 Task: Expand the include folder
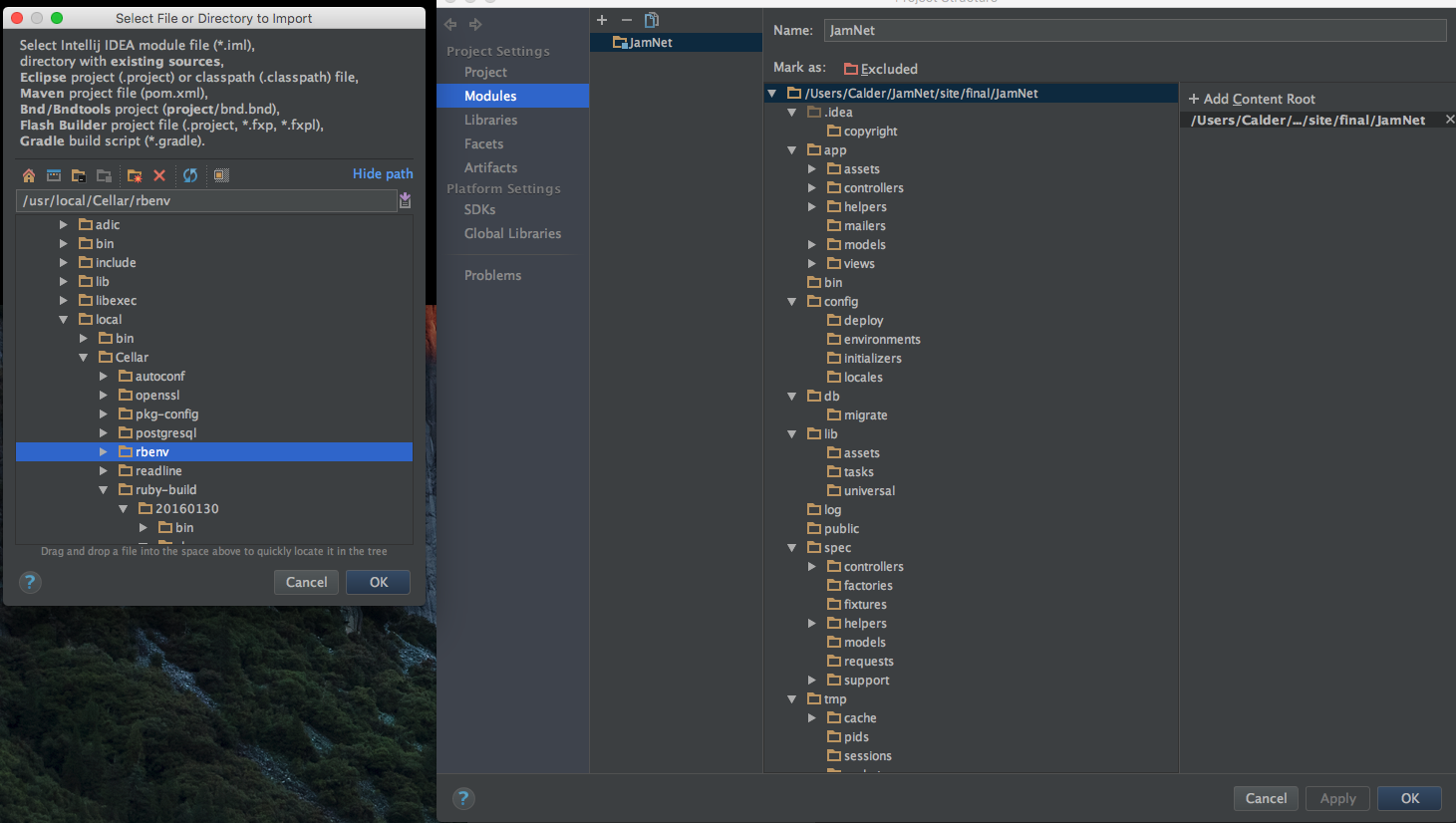(64, 263)
